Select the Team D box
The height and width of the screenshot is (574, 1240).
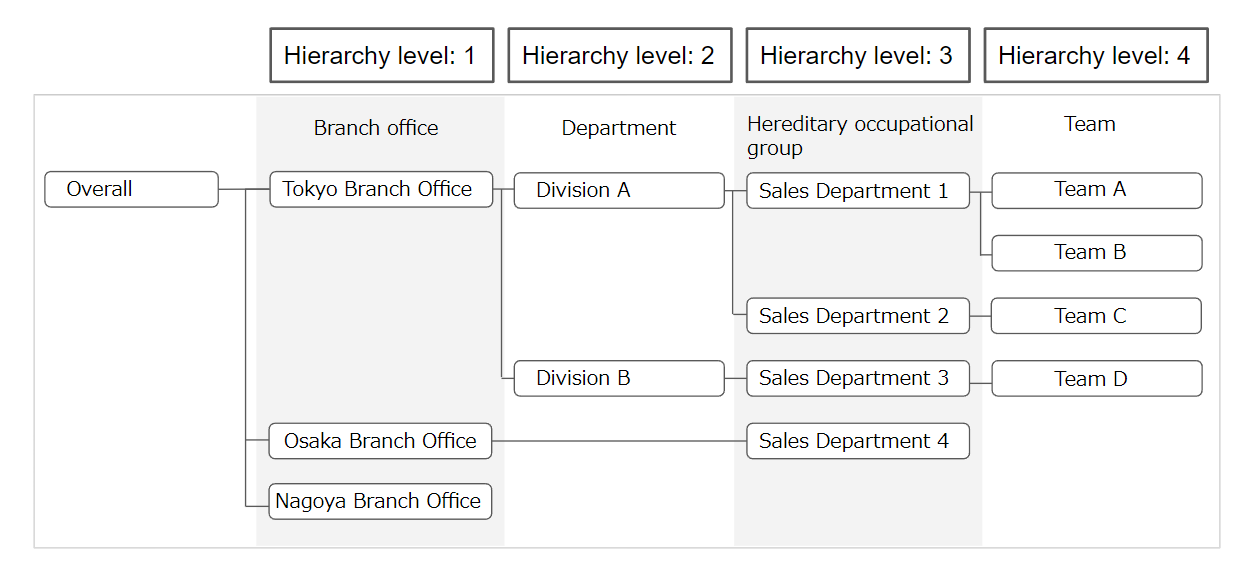pos(1096,379)
